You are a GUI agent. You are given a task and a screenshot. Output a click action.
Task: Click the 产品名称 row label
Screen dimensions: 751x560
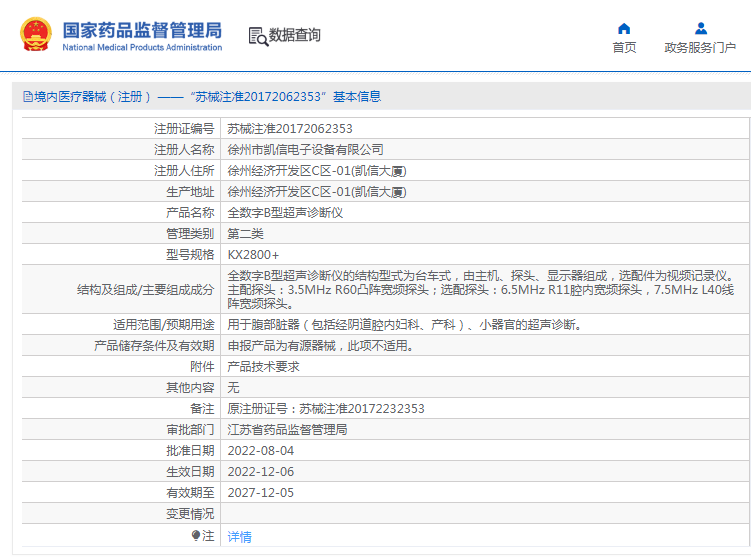[190, 213]
